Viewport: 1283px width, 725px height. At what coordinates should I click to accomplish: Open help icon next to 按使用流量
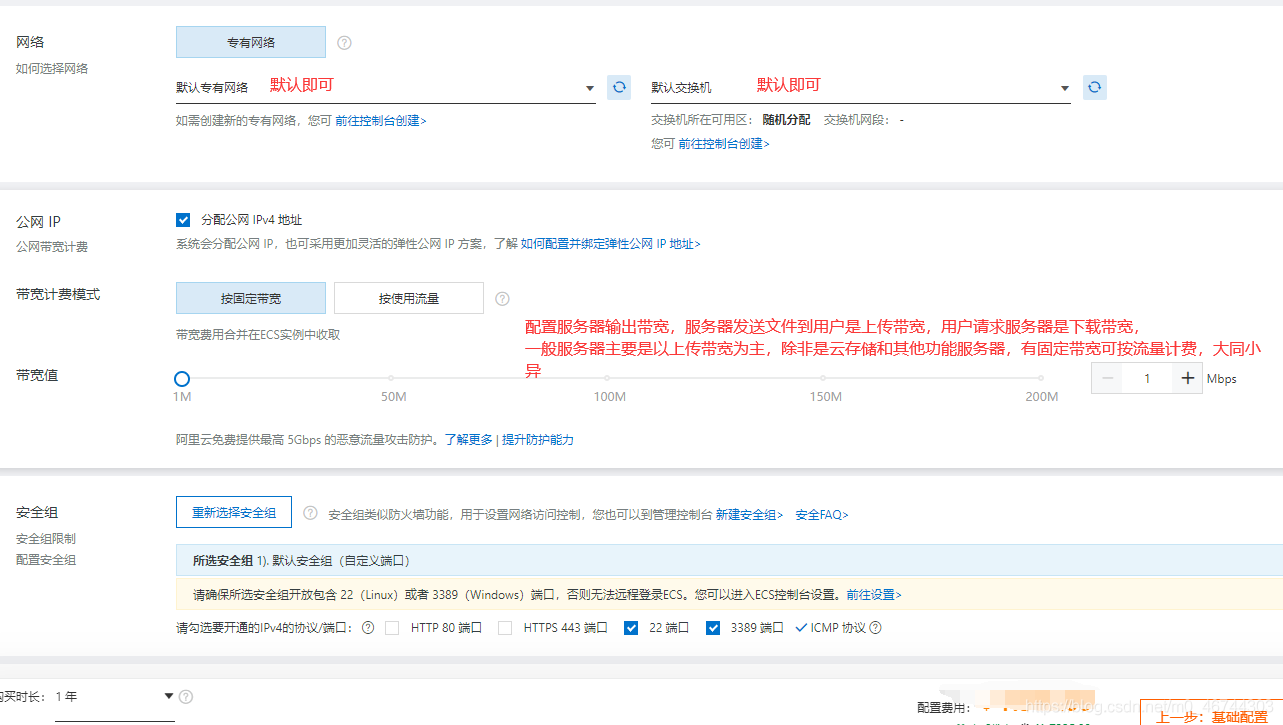(503, 298)
